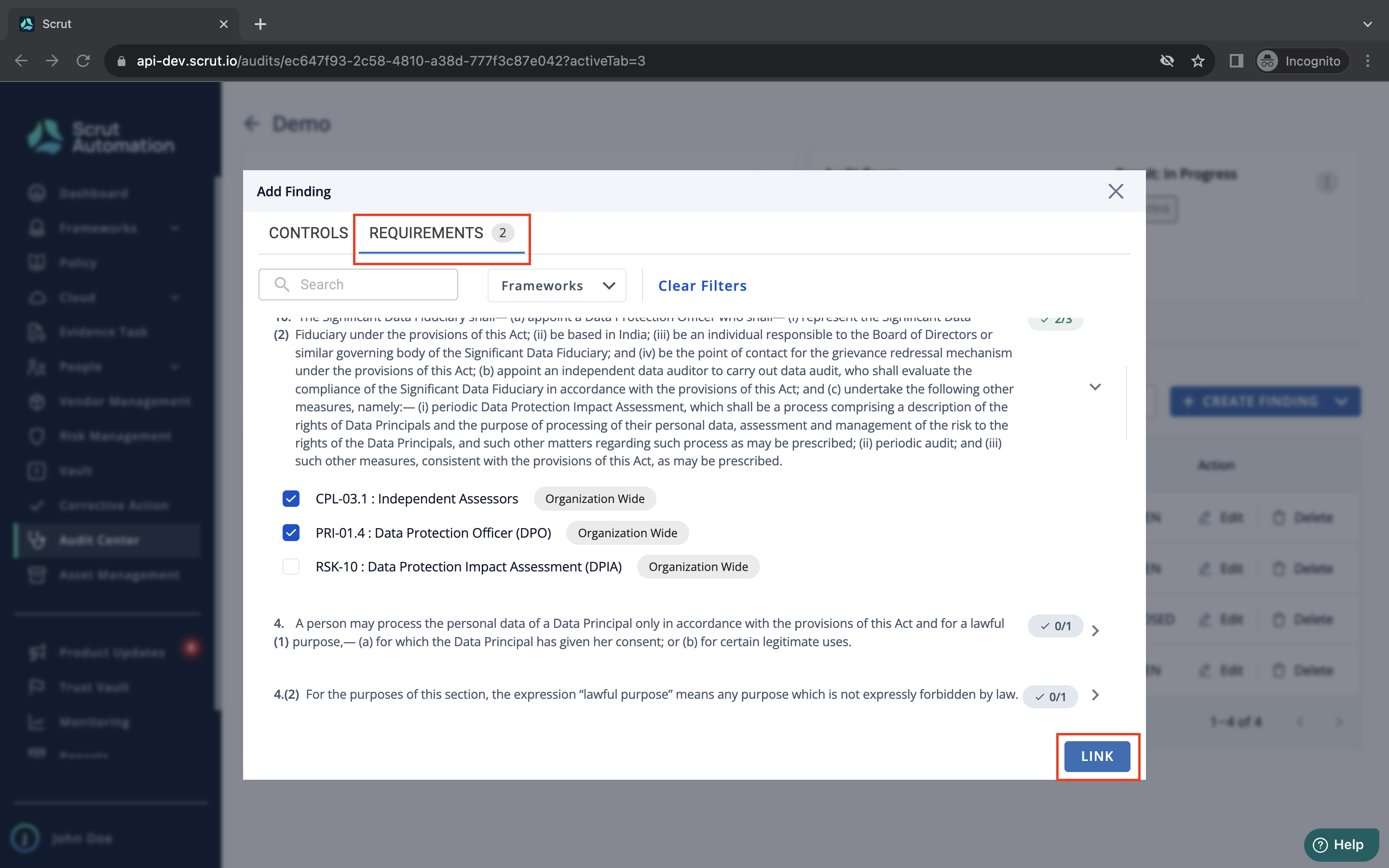This screenshot has width=1389, height=868.
Task: Click the Trust Vault flag icon
Action: click(37, 687)
